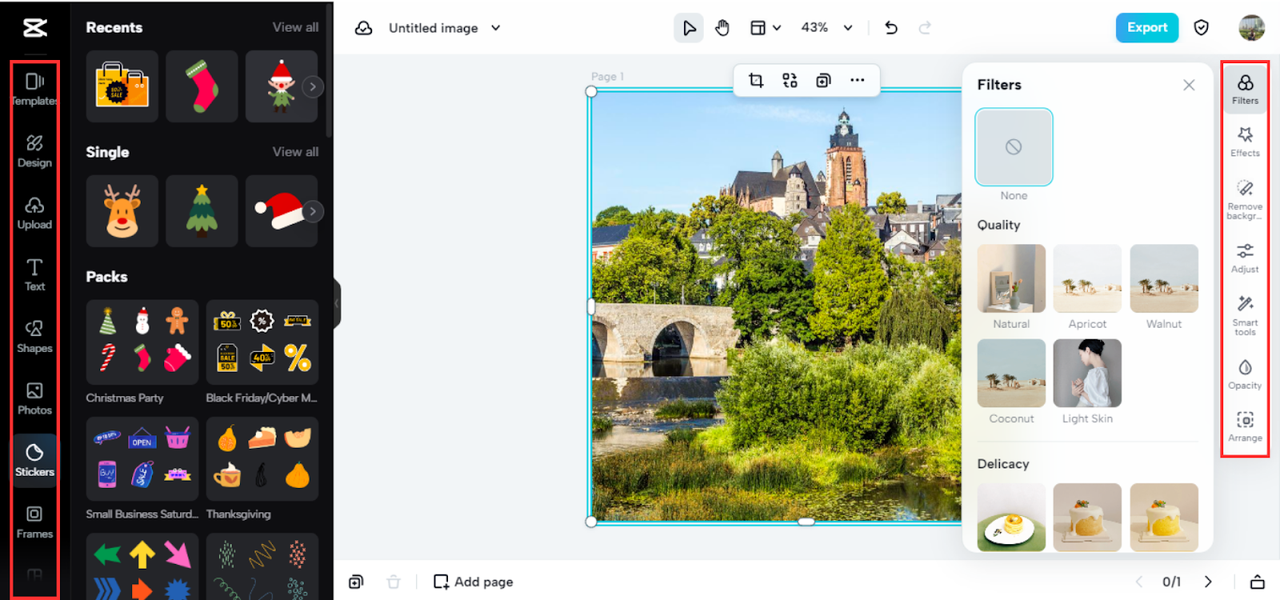Open the Small Business Saturday pack
1280x600 pixels.
coord(142,458)
